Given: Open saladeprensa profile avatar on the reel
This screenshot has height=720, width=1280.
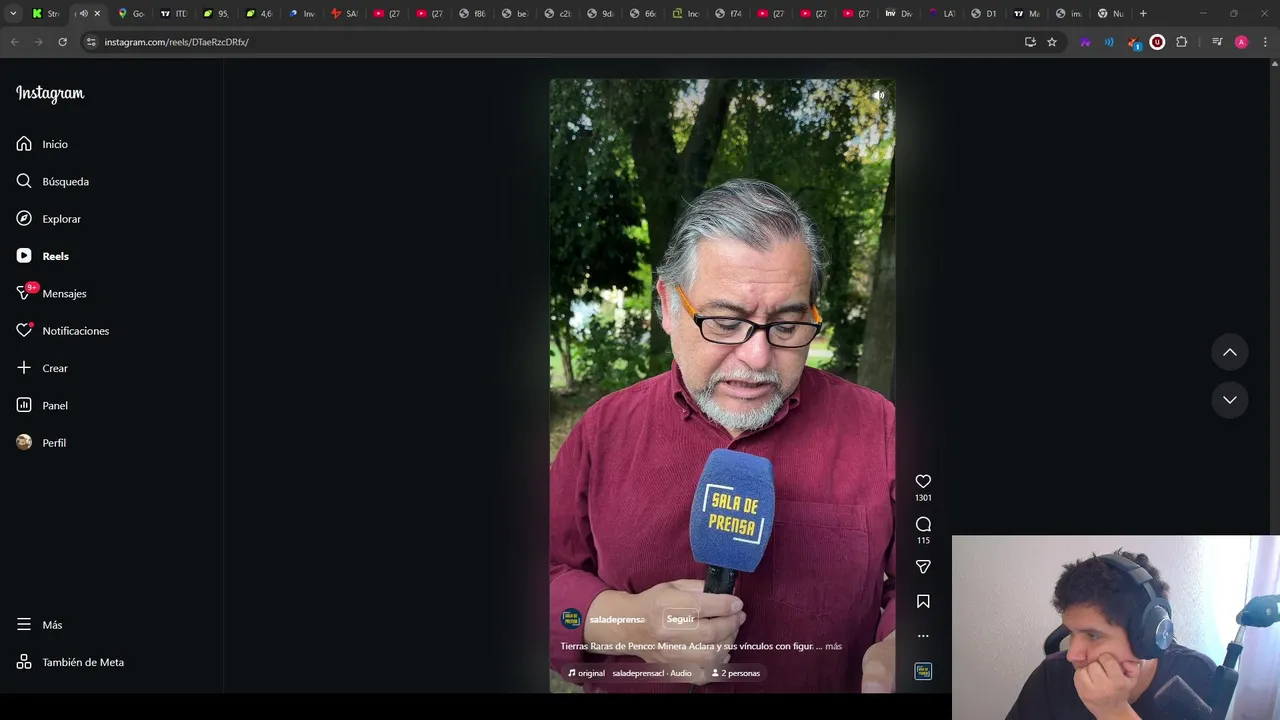Looking at the screenshot, I should [x=571, y=619].
